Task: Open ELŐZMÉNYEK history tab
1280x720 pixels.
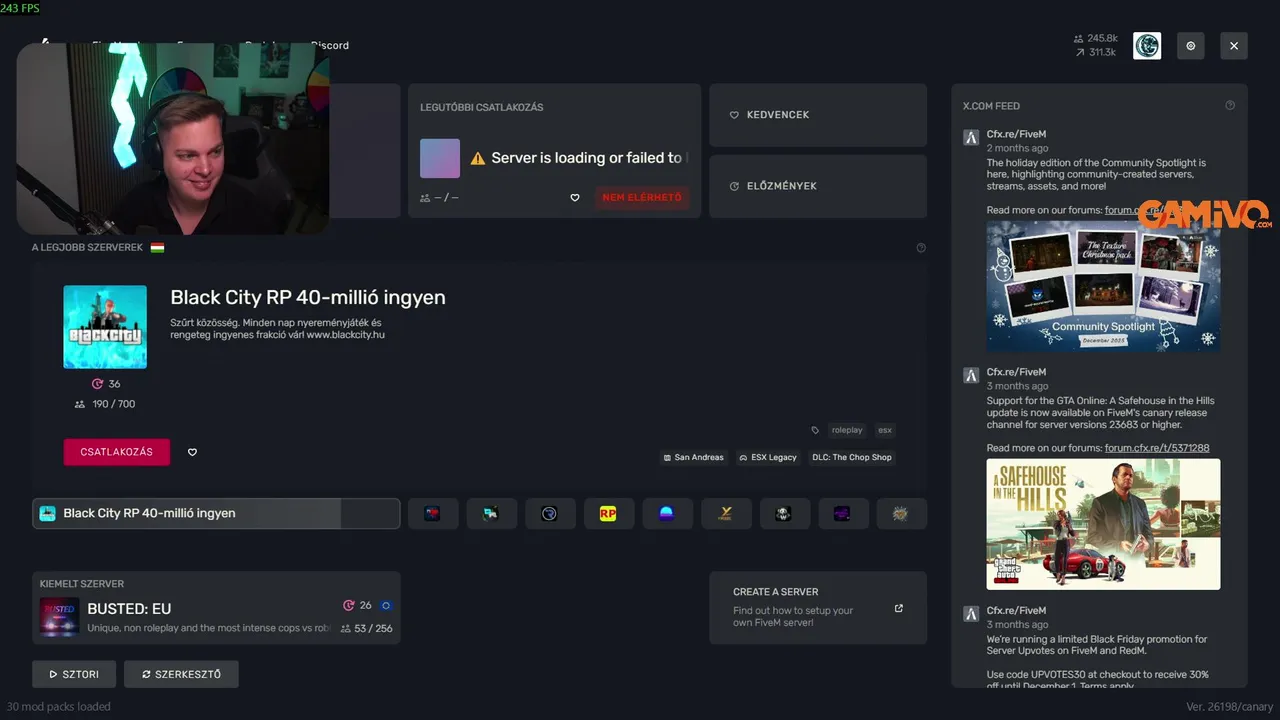Action: click(818, 186)
